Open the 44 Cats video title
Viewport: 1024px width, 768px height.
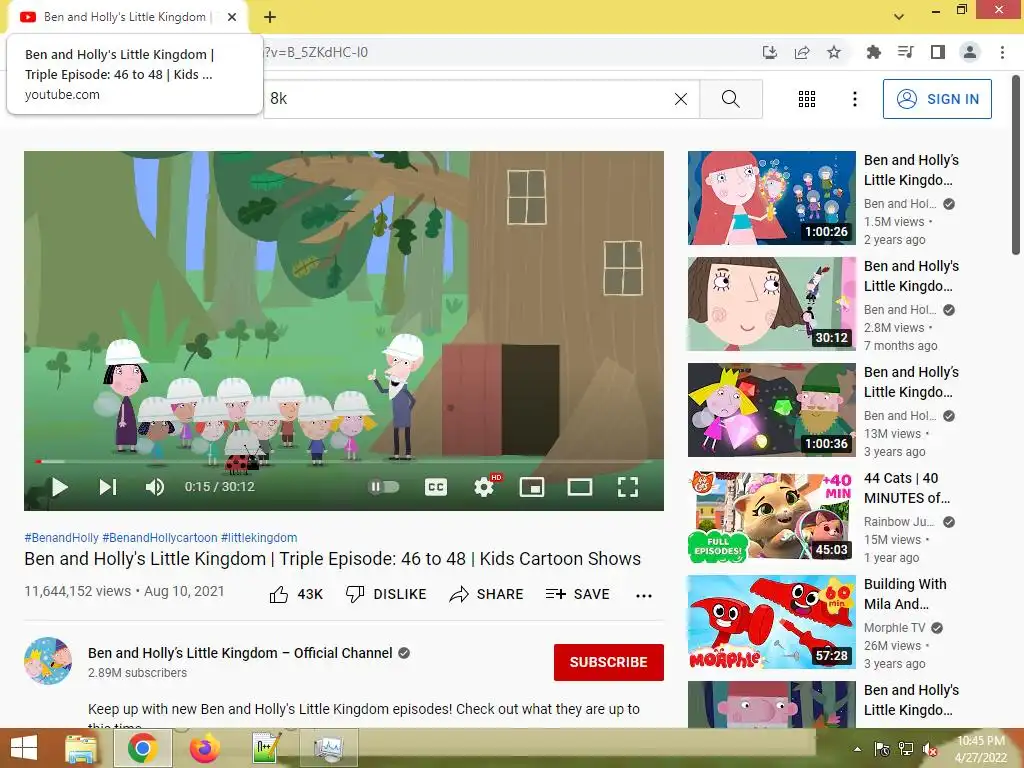click(906, 488)
